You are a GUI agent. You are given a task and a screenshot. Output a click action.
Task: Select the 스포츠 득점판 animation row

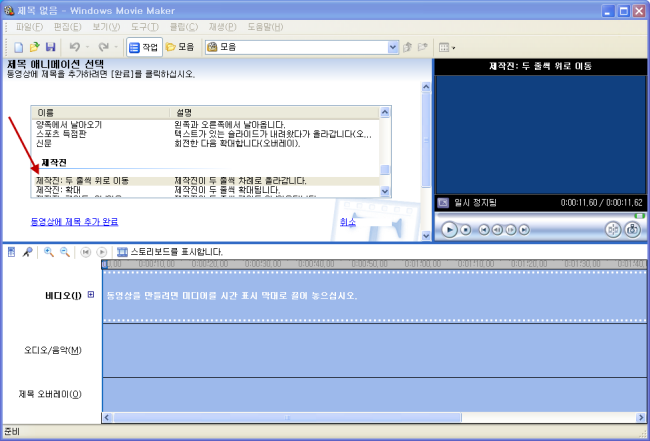205,134
